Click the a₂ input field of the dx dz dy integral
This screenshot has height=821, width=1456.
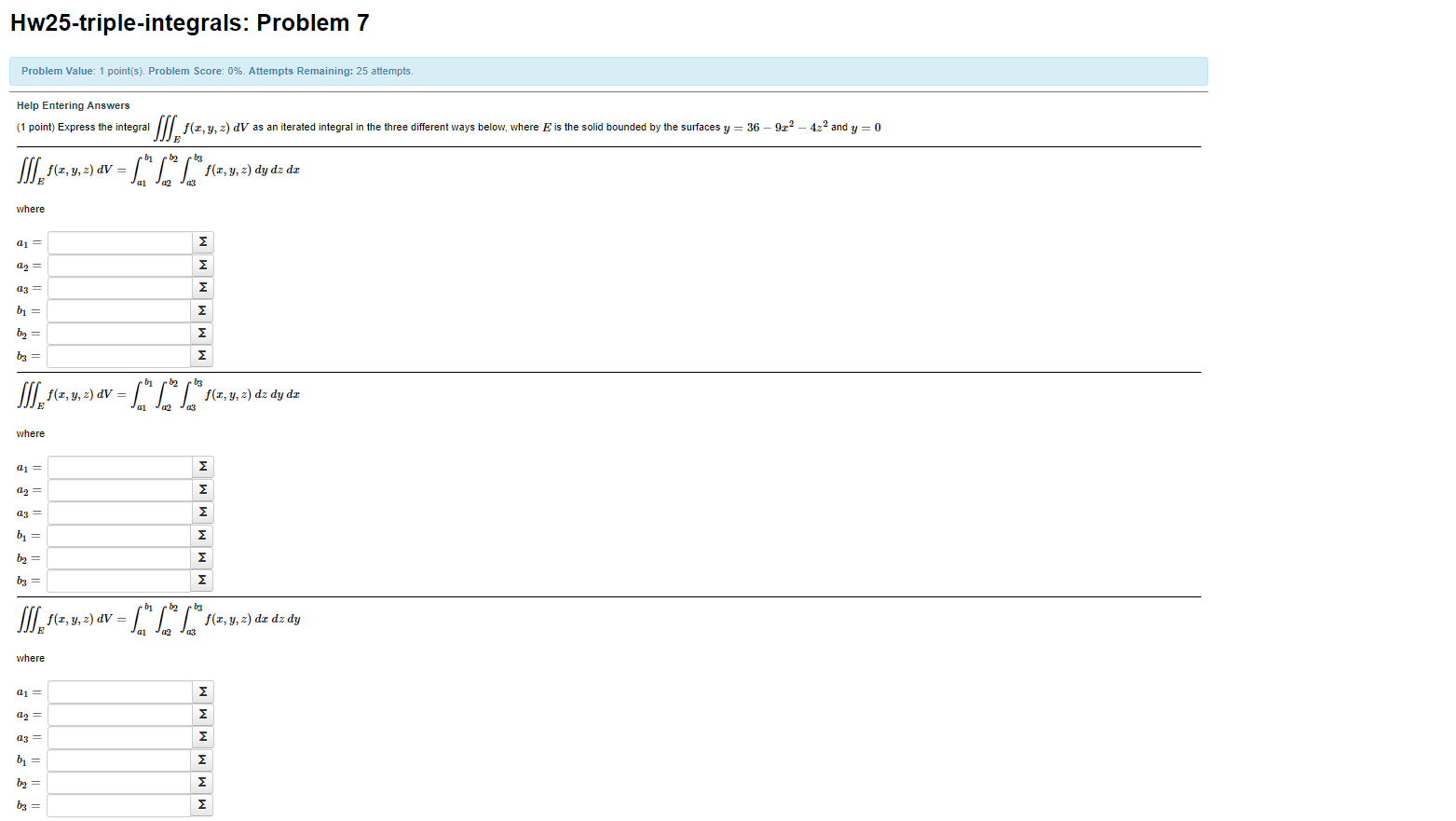[x=118, y=714]
